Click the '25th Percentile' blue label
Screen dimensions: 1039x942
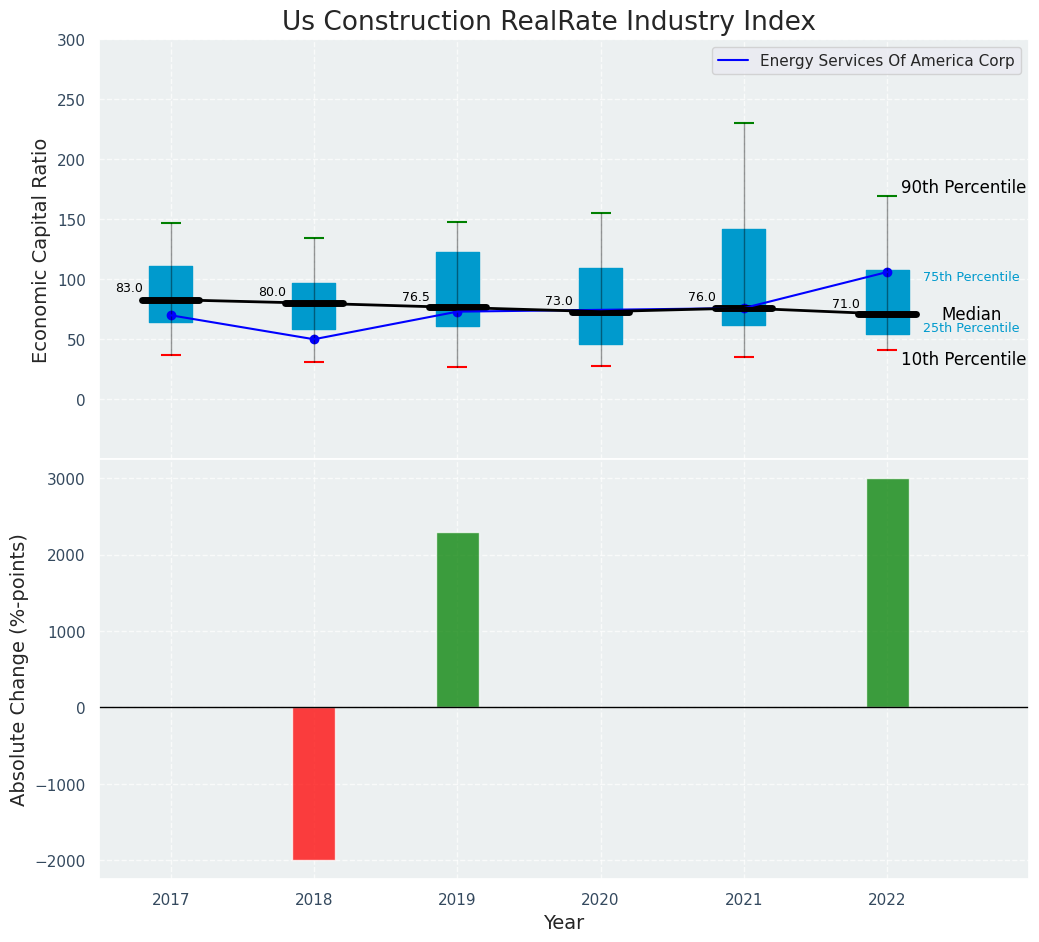point(970,328)
